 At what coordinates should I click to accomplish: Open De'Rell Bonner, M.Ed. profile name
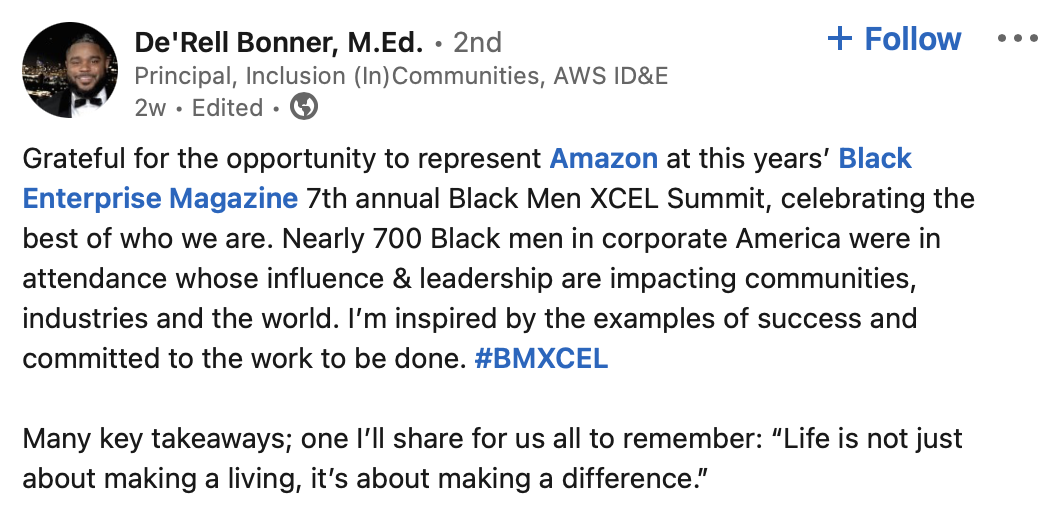point(279,43)
